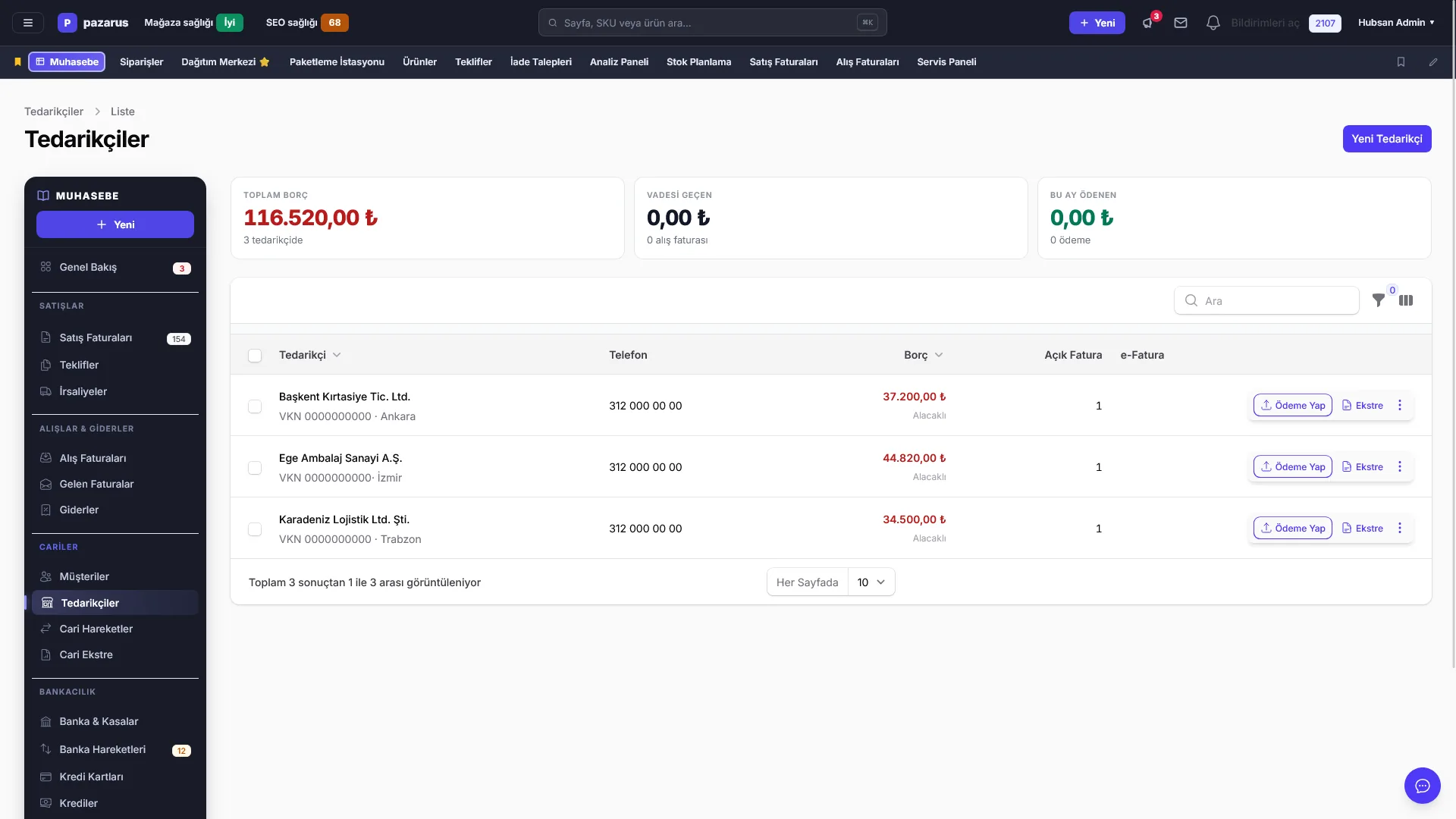Viewport: 1456px width, 819px height.
Task: Click Ekstre for Ege Ambalaj Sanayi
Action: click(x=1363, y=466)
